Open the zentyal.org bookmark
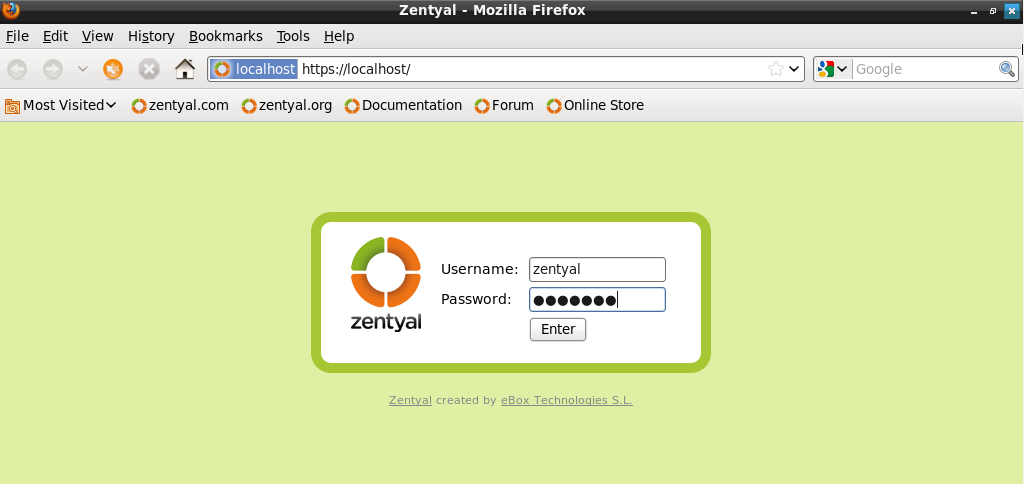 click(x=287, y=105)
